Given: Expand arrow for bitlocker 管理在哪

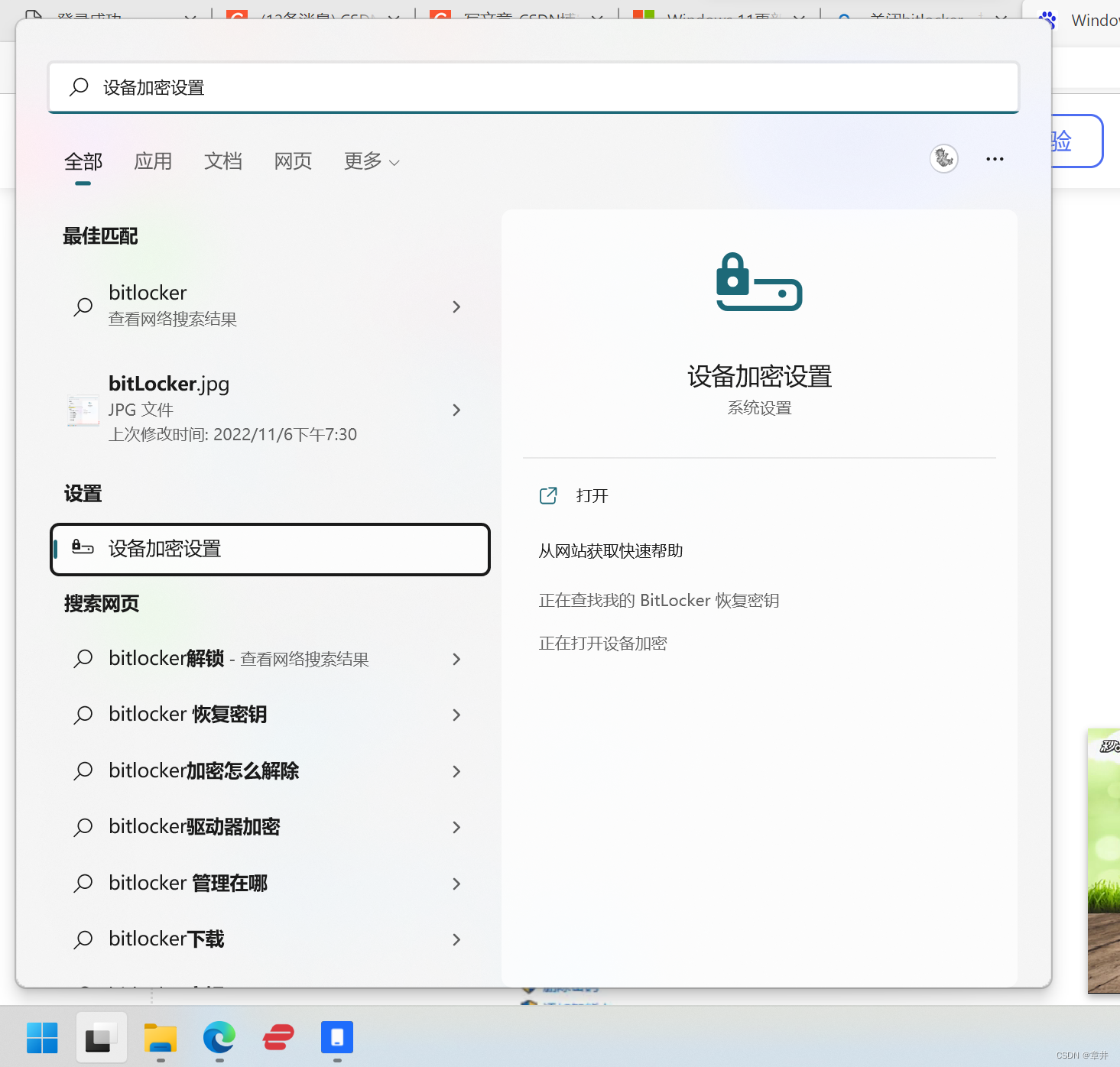Looking at the screenshot, I should tap(456, 884).
